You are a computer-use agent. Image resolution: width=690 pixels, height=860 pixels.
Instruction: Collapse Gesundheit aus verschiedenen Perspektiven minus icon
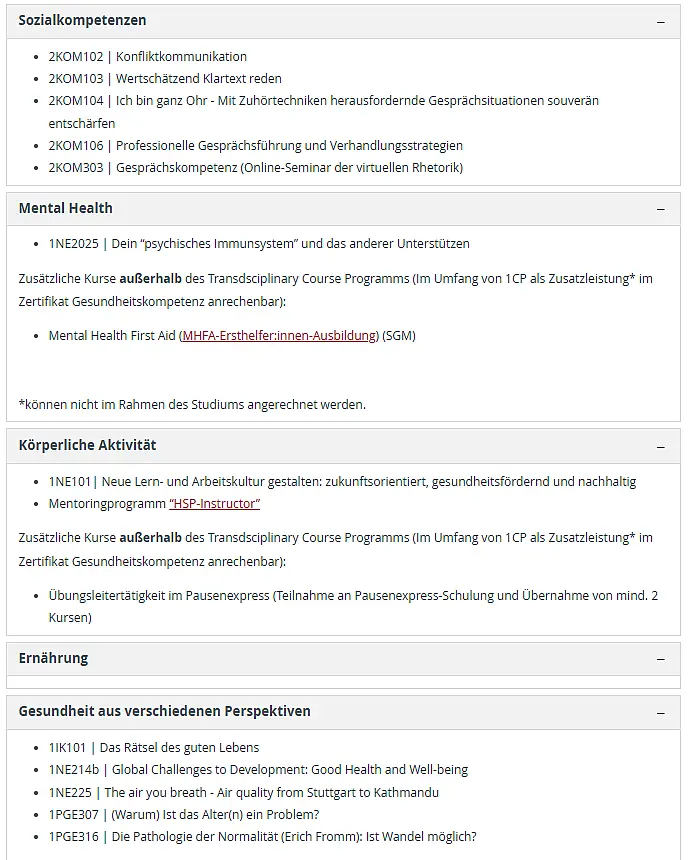click(661, 713)
